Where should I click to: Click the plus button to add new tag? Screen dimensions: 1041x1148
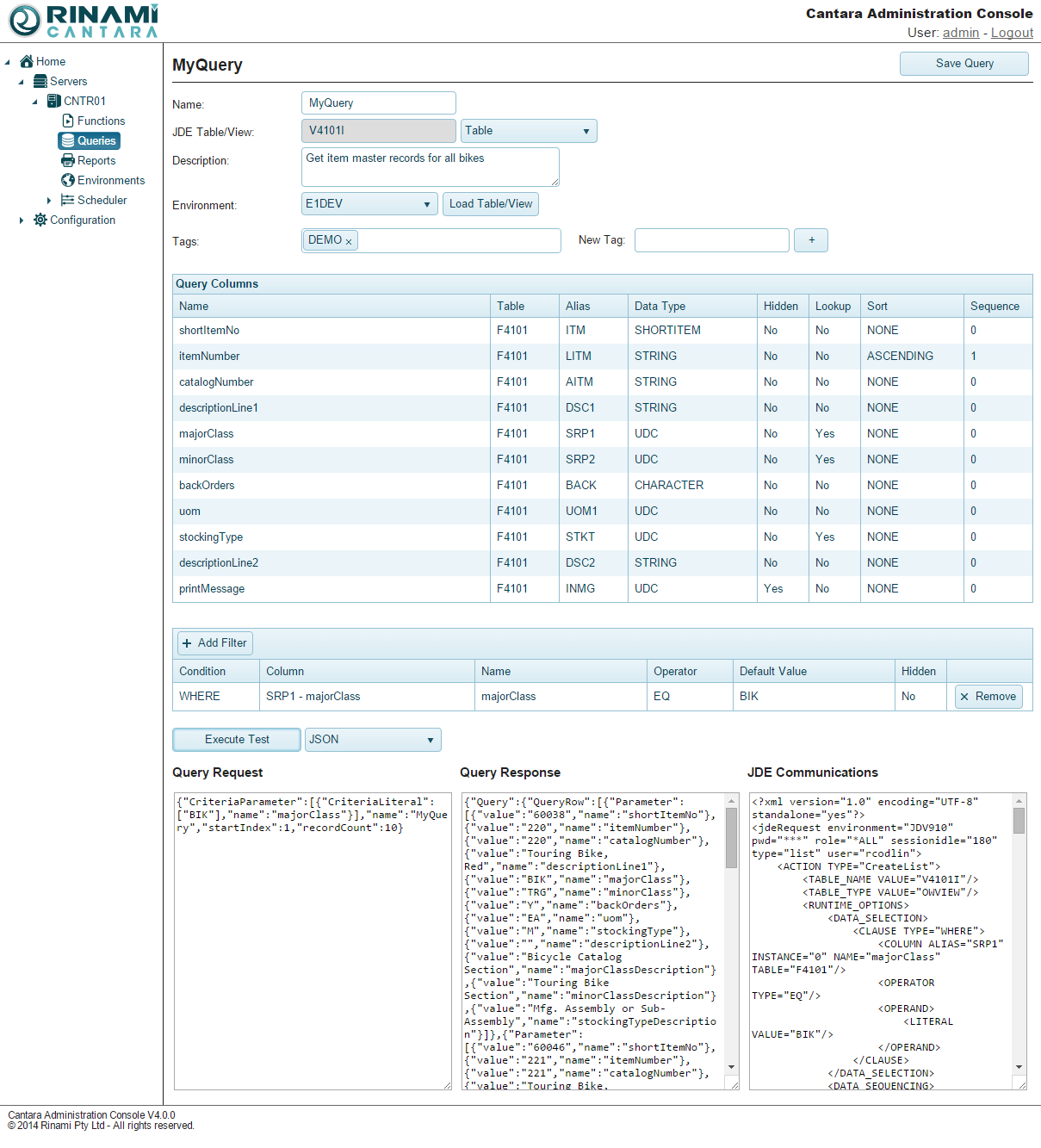[810, 240]
